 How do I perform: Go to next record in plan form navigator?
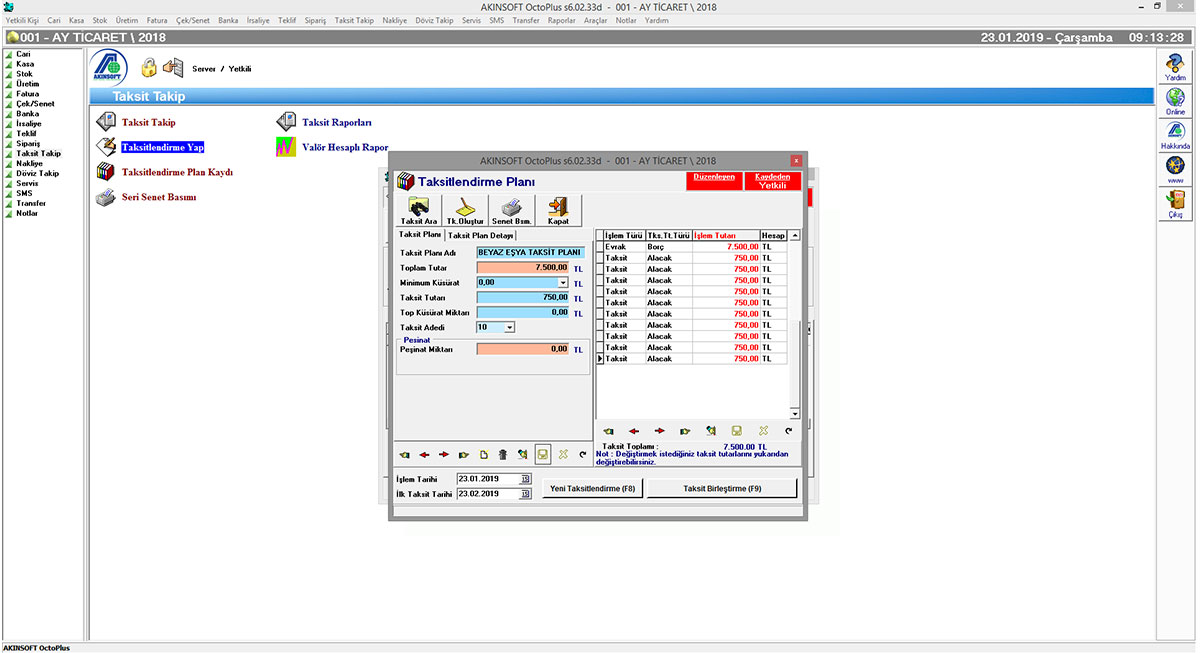point(444,454)
